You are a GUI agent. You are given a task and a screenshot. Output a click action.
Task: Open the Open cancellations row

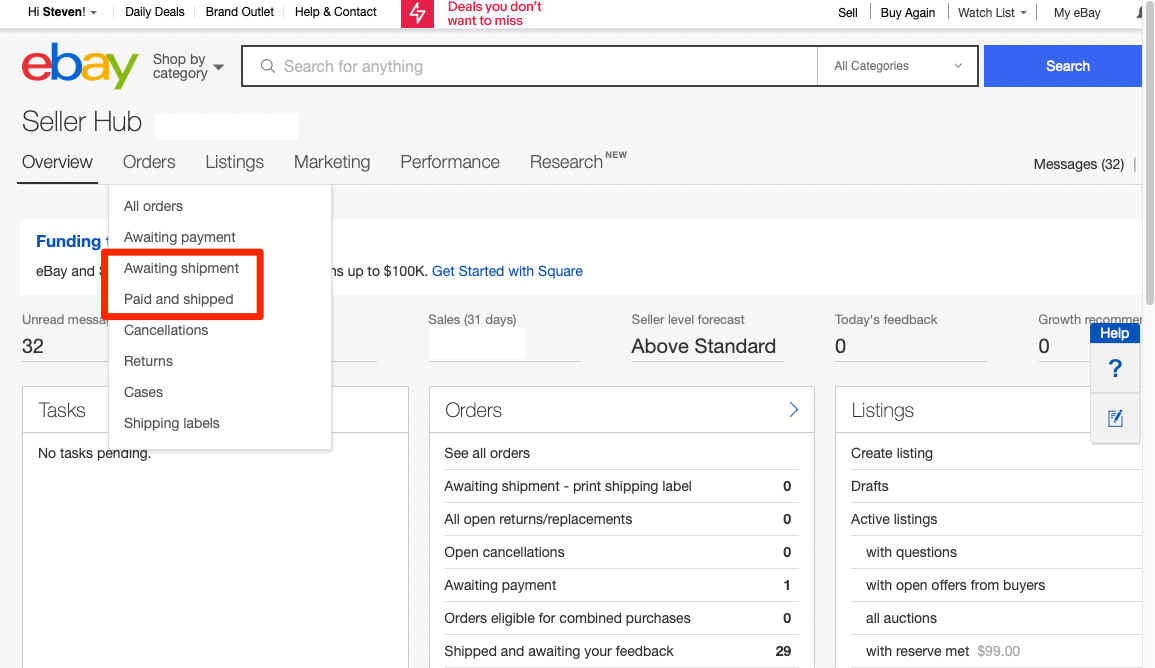pos(621,552)
